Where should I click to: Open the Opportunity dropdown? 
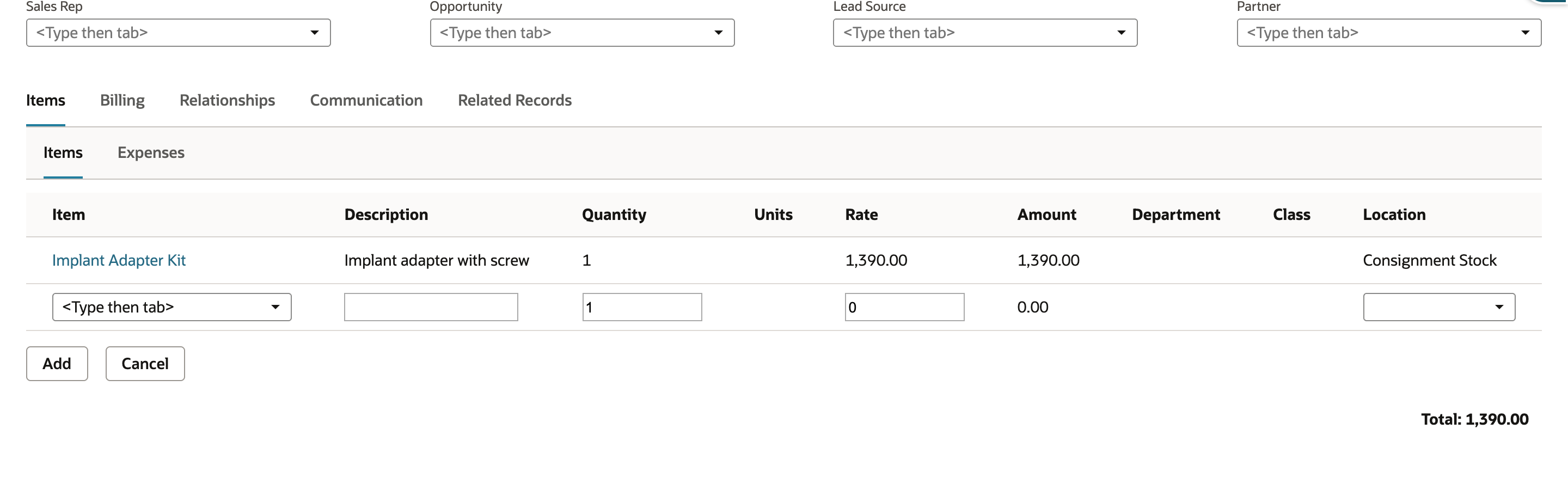click(582, 33)
